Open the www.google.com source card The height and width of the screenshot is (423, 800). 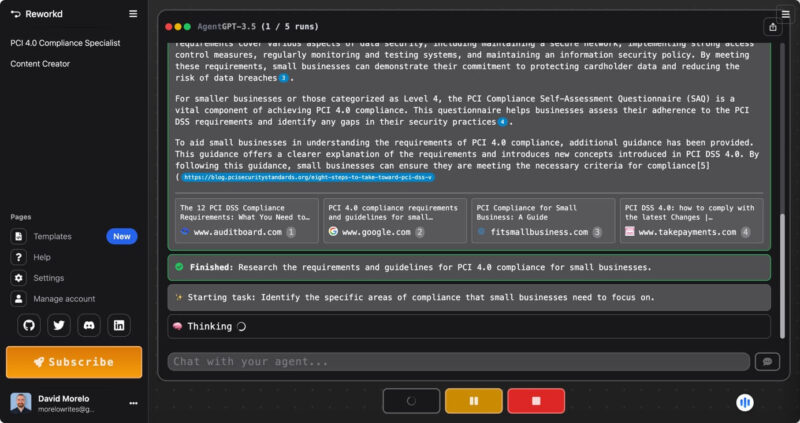[x=395, y=220]
